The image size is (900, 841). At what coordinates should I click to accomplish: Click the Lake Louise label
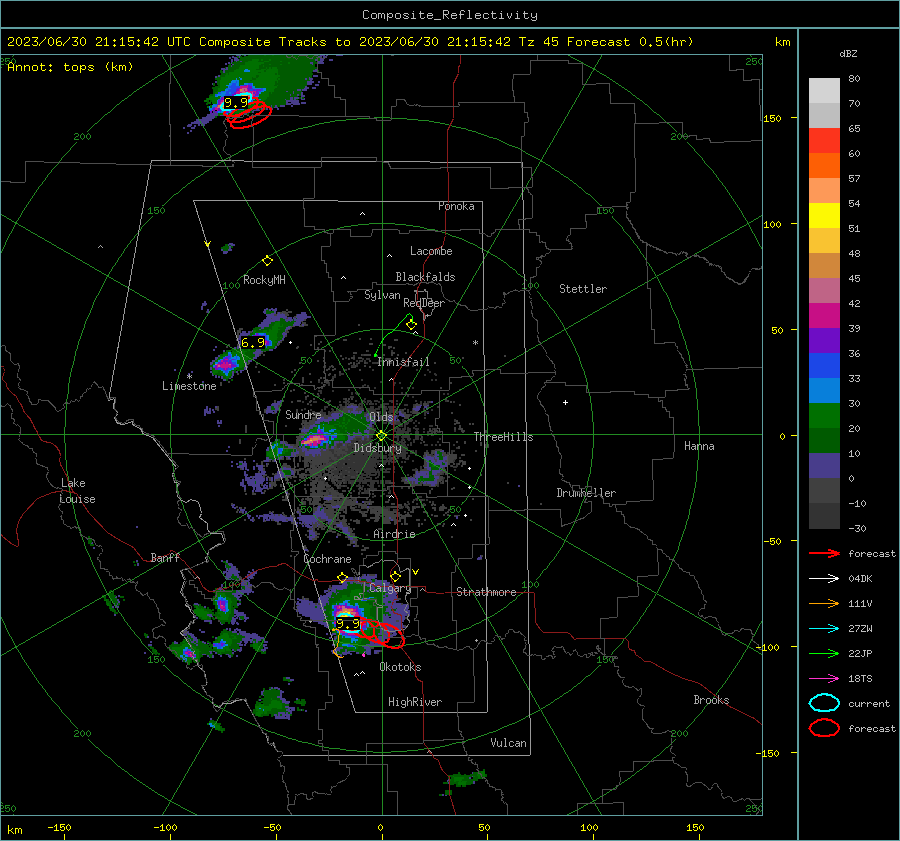pos(77,491)
